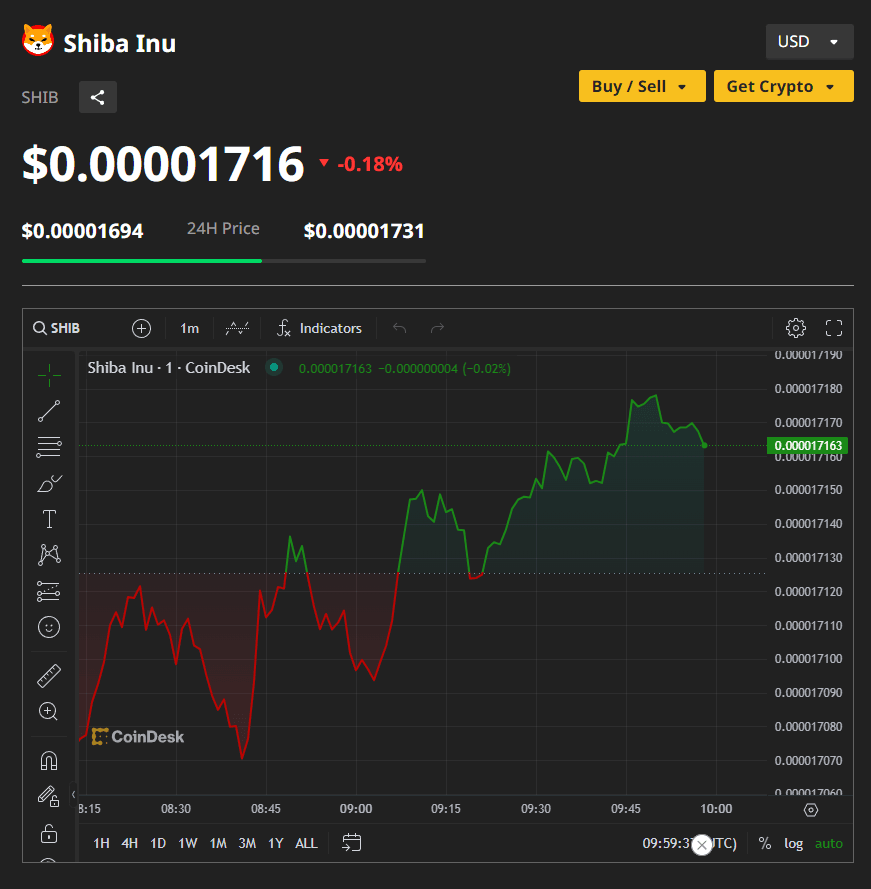Select the zoom in tool

pyautogui.click(x=49, y=712)
